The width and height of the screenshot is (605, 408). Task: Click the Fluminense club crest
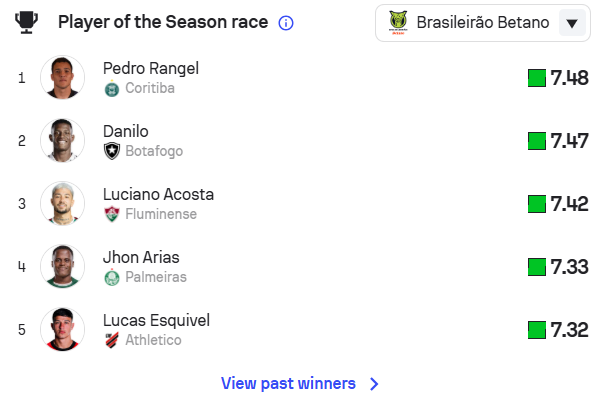click(111, 214)
